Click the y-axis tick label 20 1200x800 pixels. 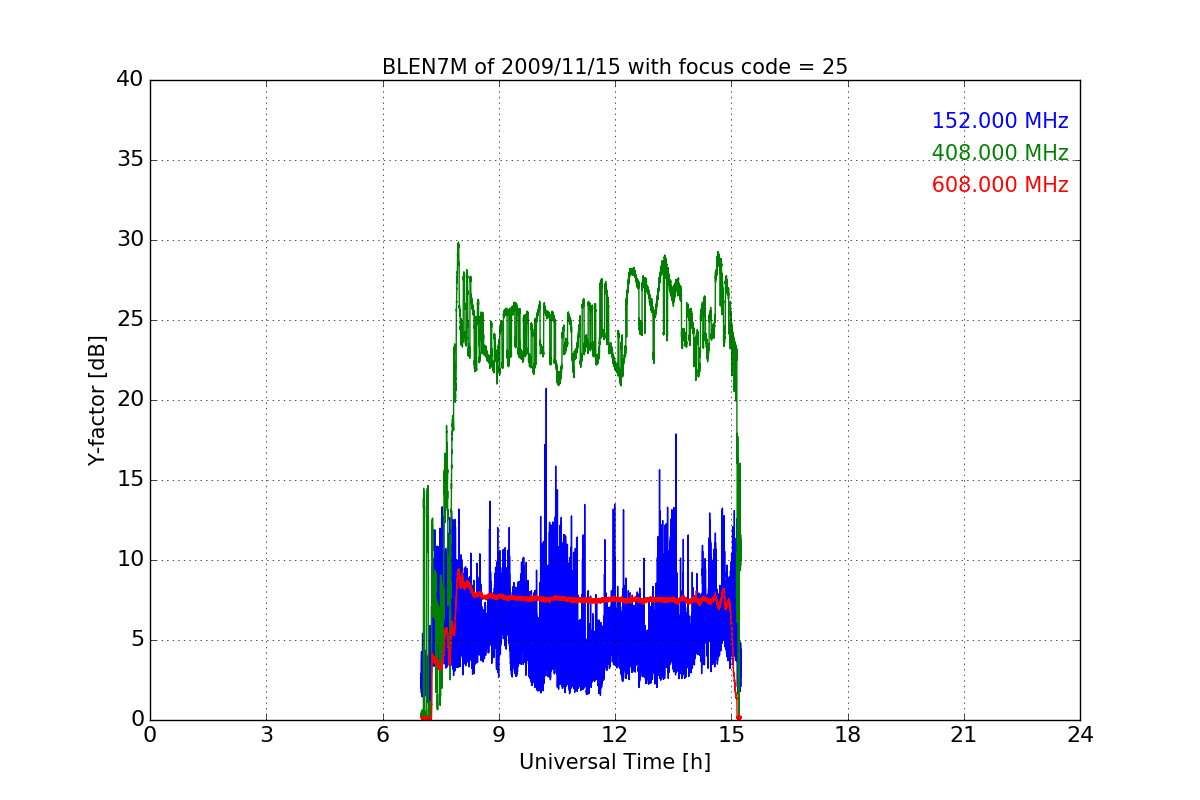[131, 400]
